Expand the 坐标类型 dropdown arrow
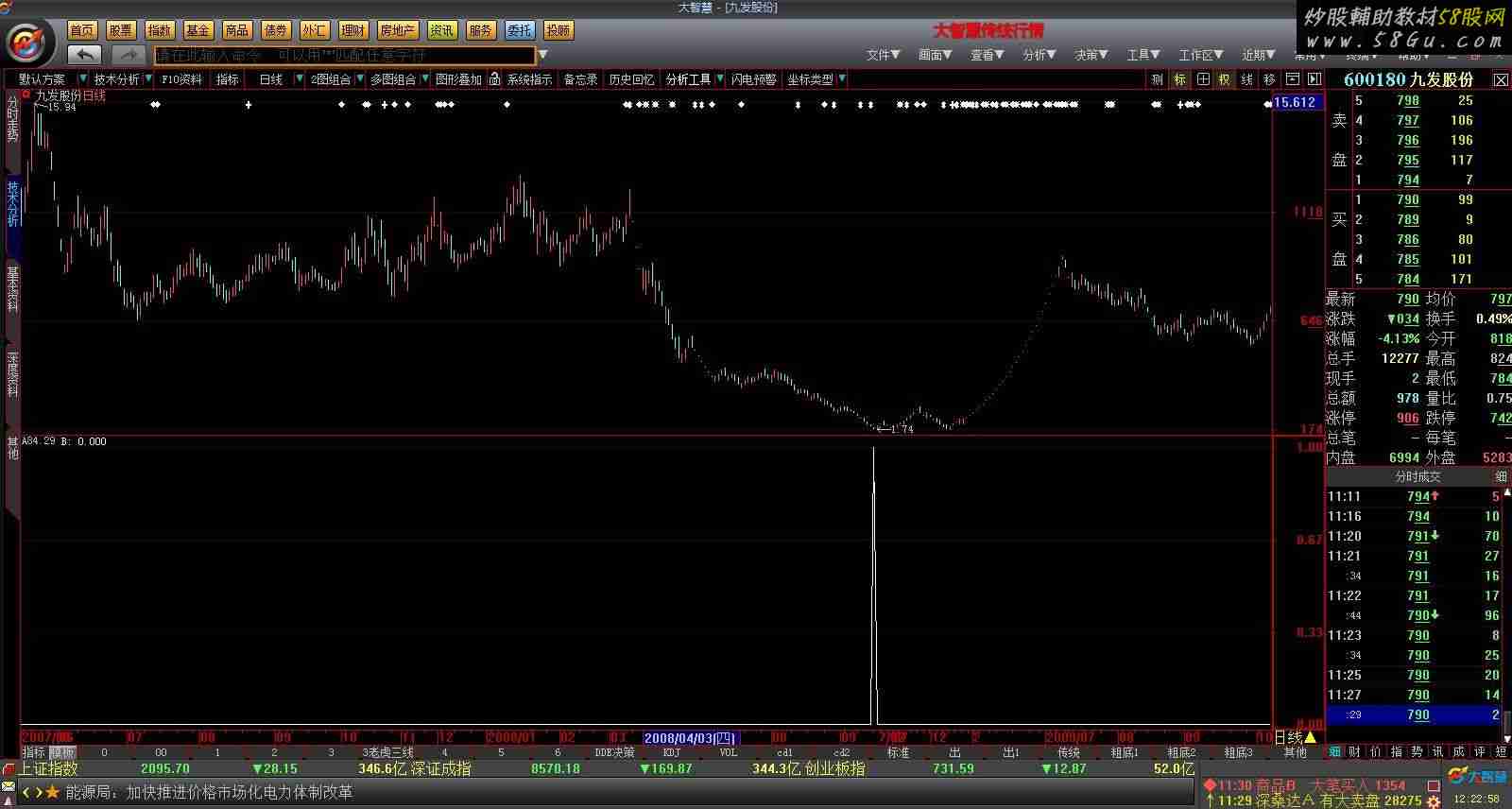This screenshot has height=809, width=1512. [x=842, y=79]
